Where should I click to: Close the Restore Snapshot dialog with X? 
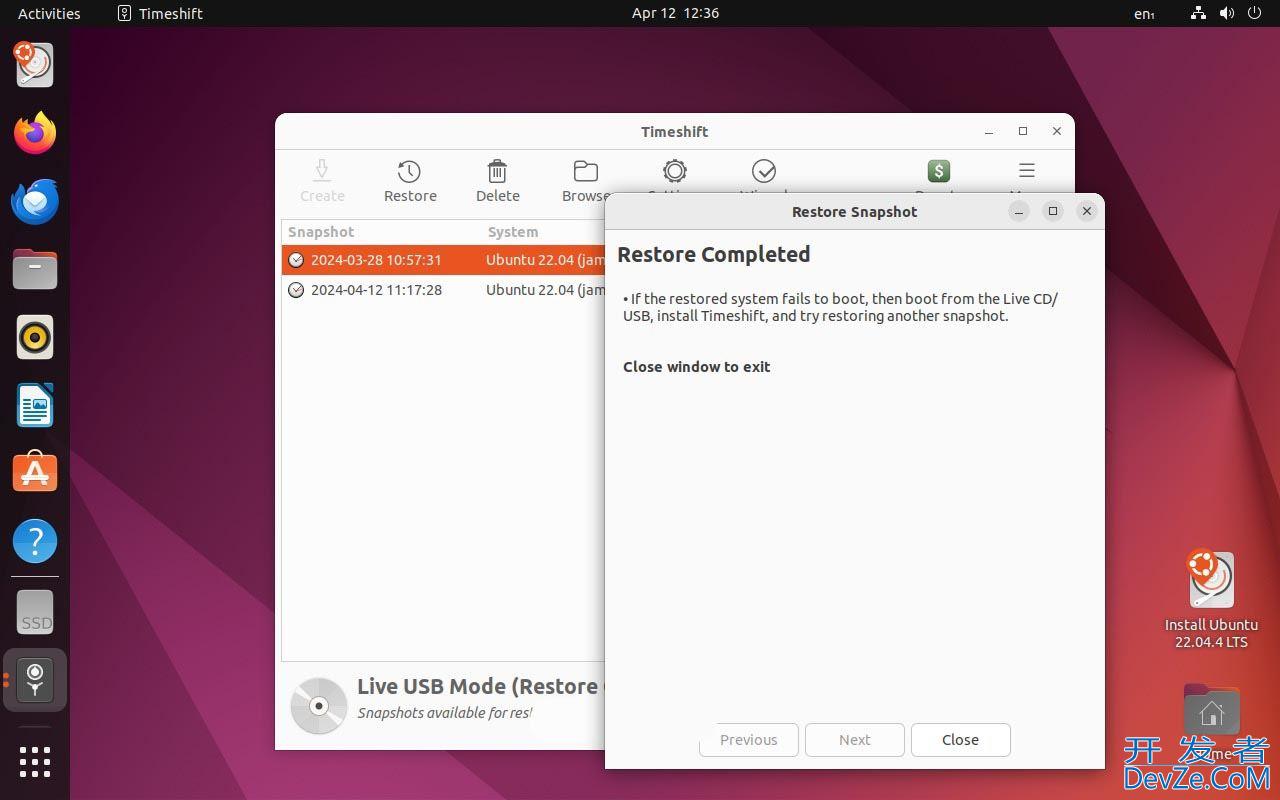tap(1087, 211)
